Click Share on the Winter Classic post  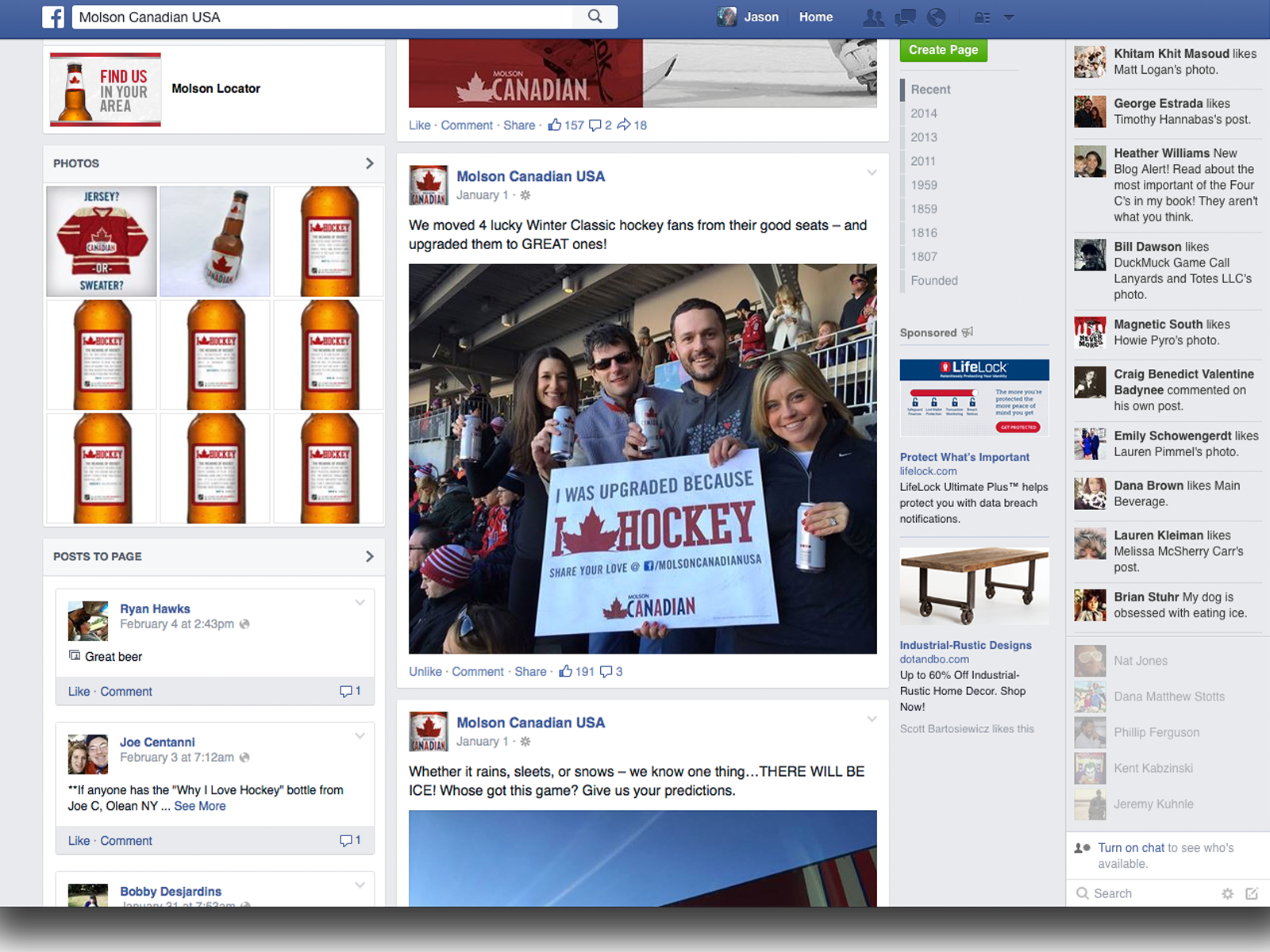coord(530,671)
